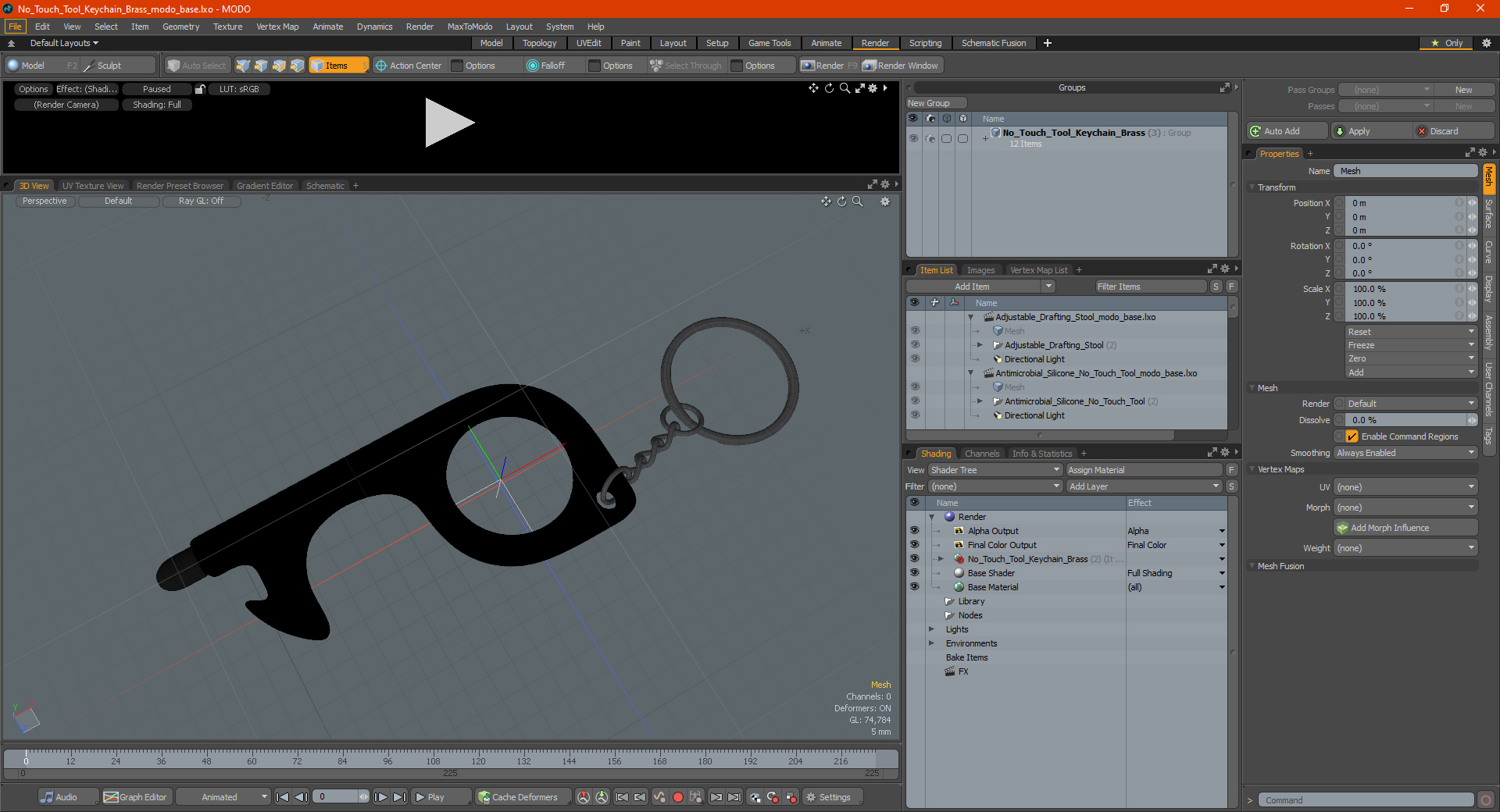Image resolution: width=1500 pixels, height=812 pixels.
Task: Add Morph Influence to mesh
Action: pos(1405,528)
